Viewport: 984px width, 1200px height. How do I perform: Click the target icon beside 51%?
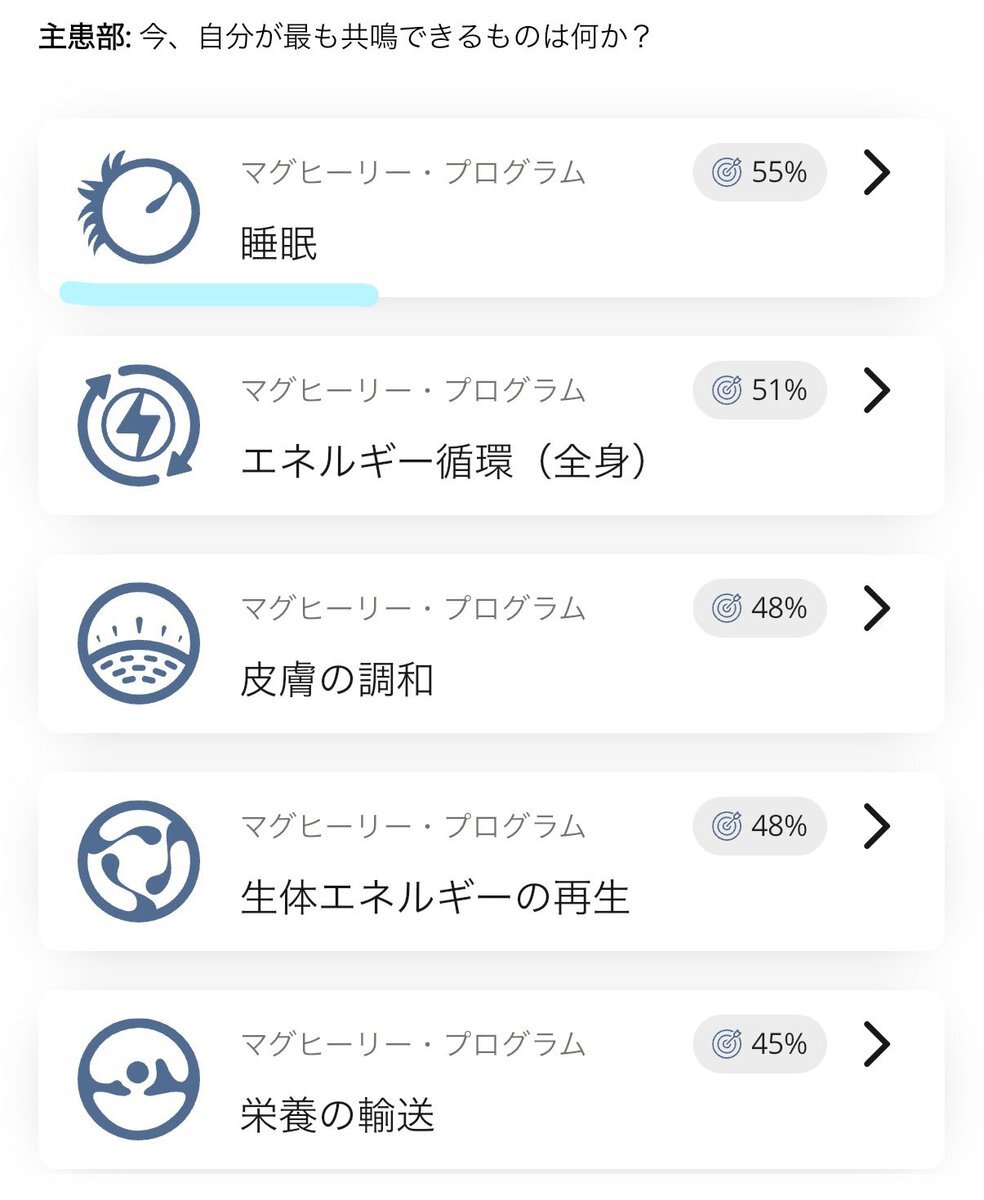point(726,390)
